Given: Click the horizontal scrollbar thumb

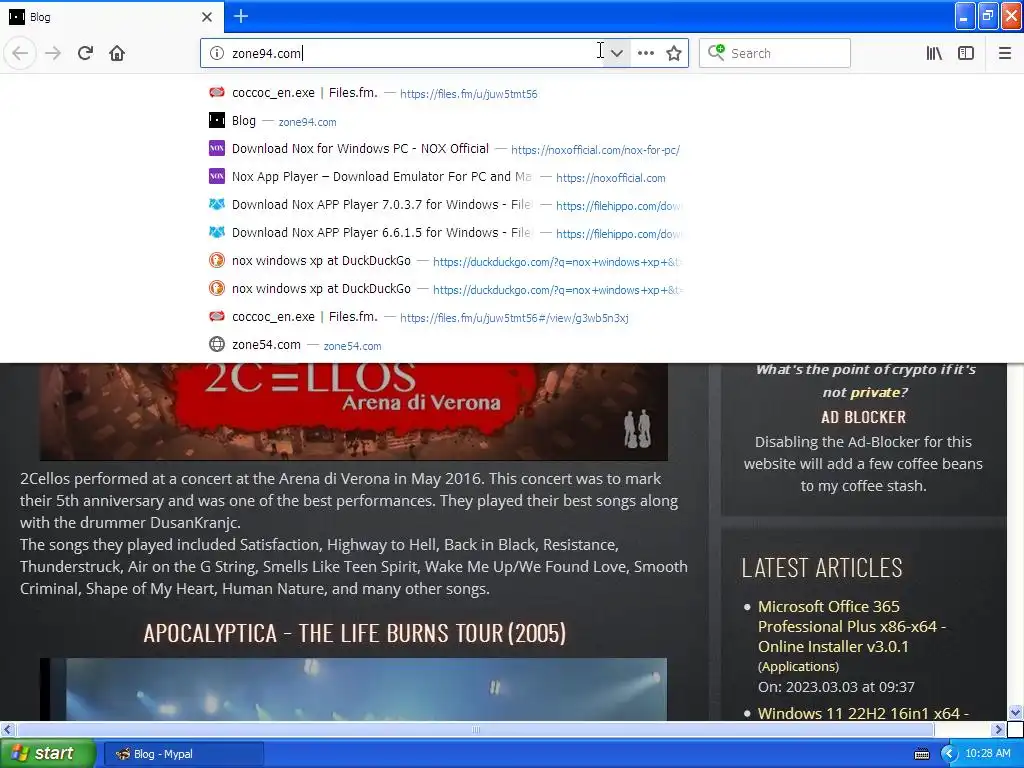Looking at the screenshot, I should tap(475, 729).
